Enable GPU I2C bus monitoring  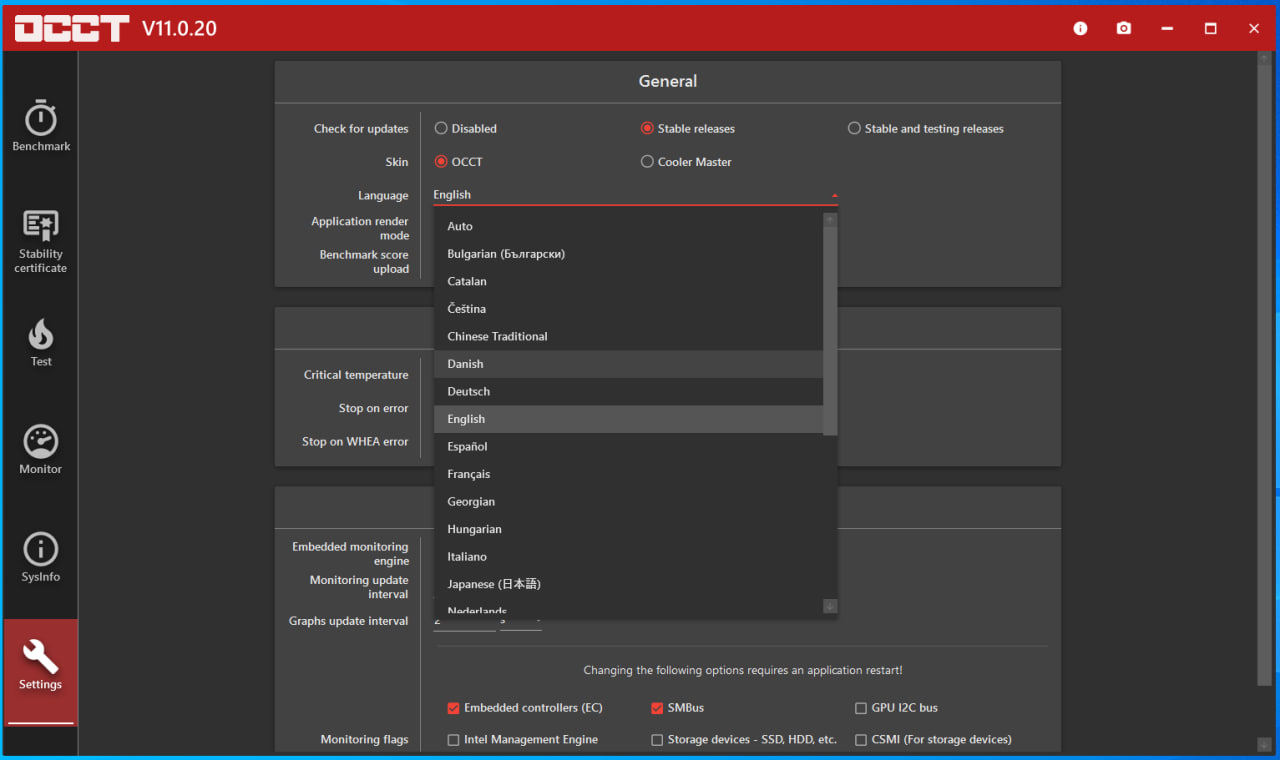tap(861, 708)
